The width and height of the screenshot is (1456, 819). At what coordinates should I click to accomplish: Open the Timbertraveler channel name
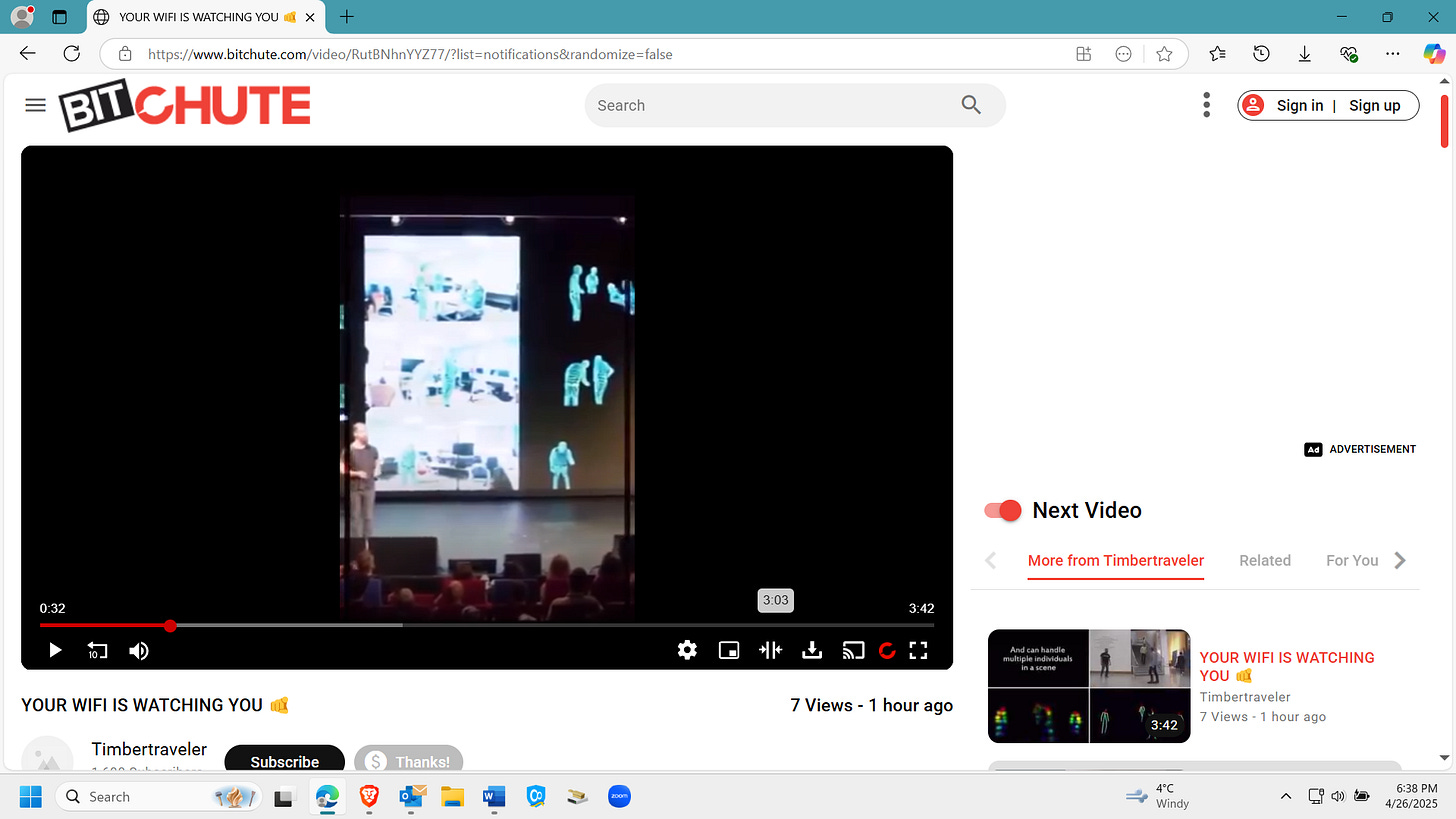coord(149,749)
